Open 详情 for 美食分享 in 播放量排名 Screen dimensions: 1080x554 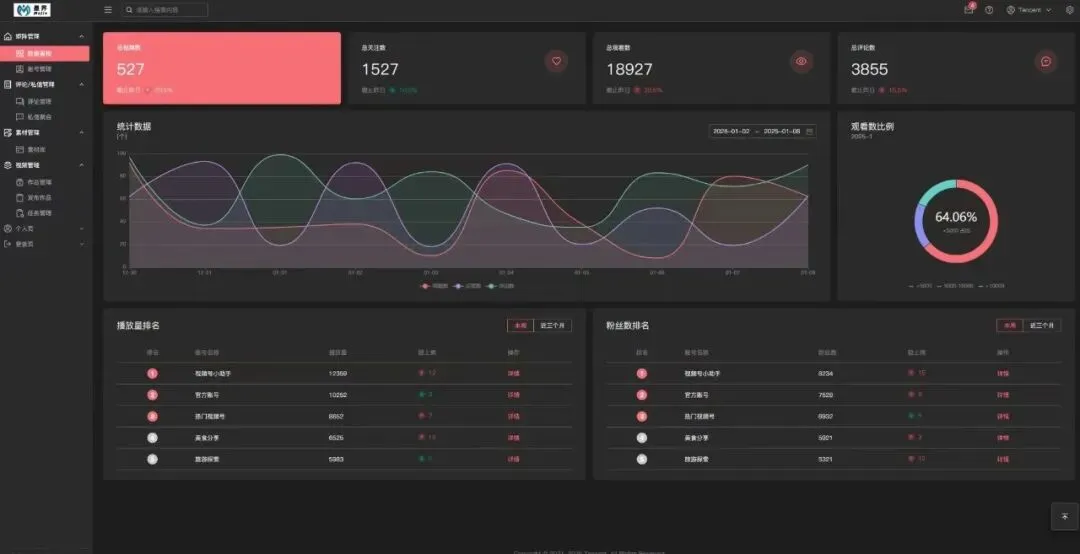coord(513,438)
